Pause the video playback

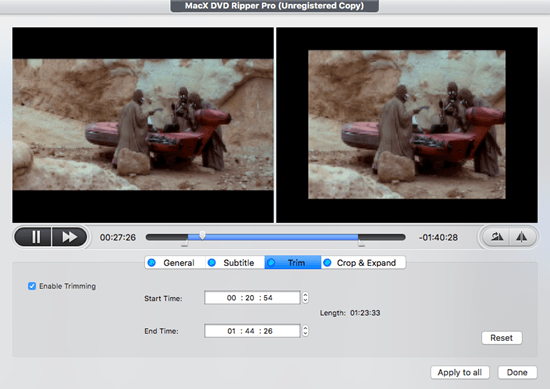point(34,237)
